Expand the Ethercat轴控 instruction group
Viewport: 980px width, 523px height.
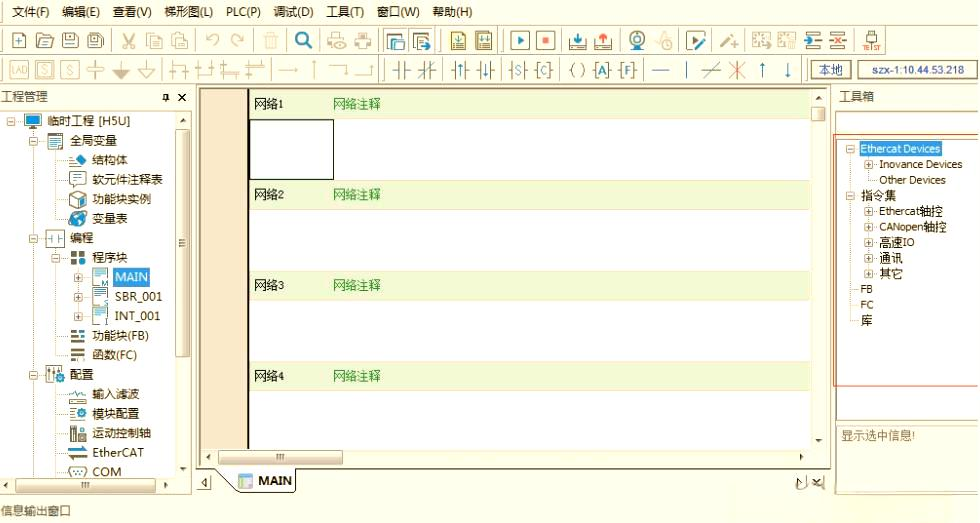868,211
